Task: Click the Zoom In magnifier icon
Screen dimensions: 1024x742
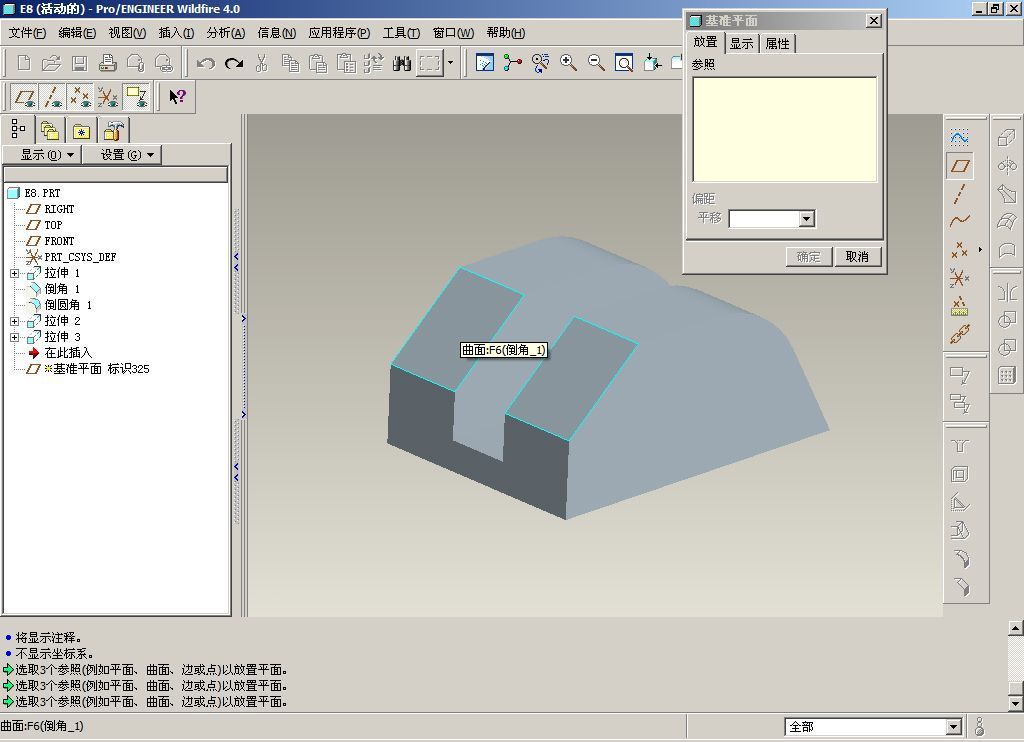Action: (568, 63)
